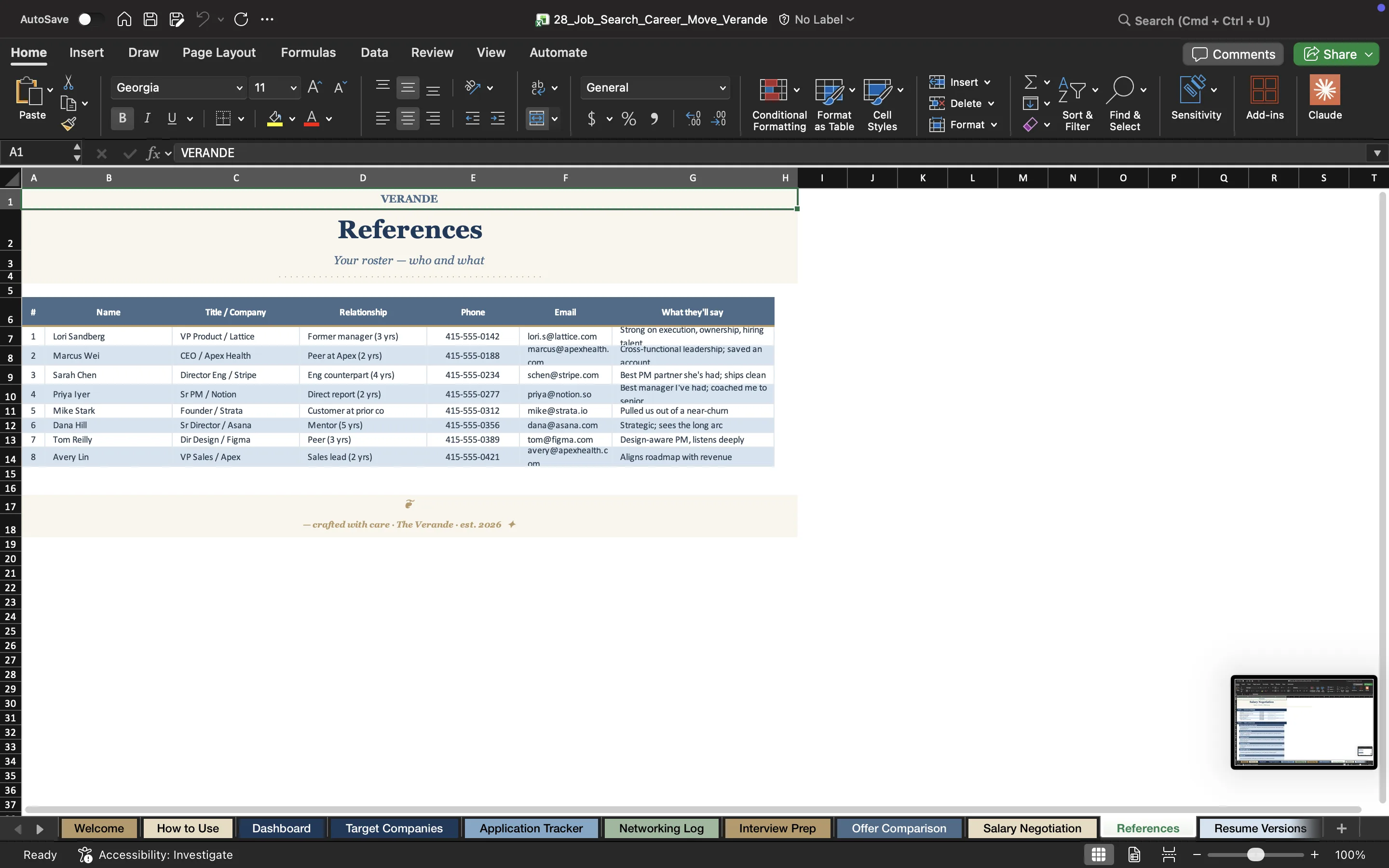Click Accessibility: Investigate in status bar
This screenshot has width=1389, height=868.
(x=156, y=855)
